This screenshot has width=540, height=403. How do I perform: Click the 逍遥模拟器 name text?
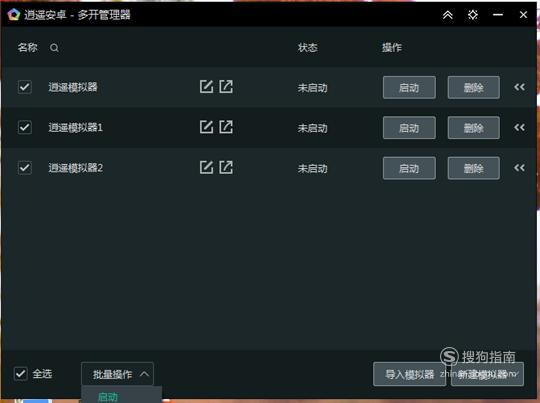coord(73,87)
